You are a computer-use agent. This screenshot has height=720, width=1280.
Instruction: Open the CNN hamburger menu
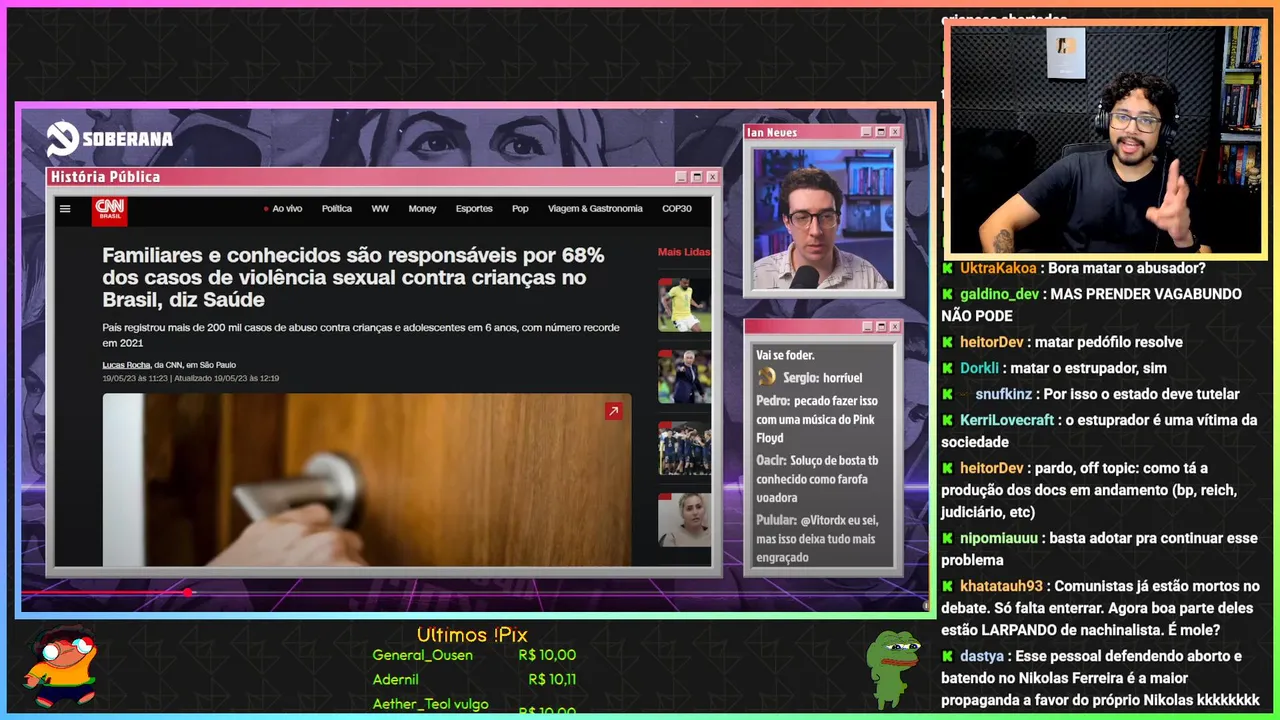(x=65, y=209)
